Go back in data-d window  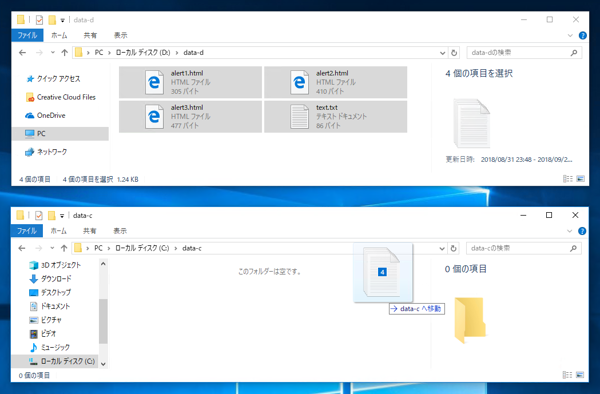point(23,53)
